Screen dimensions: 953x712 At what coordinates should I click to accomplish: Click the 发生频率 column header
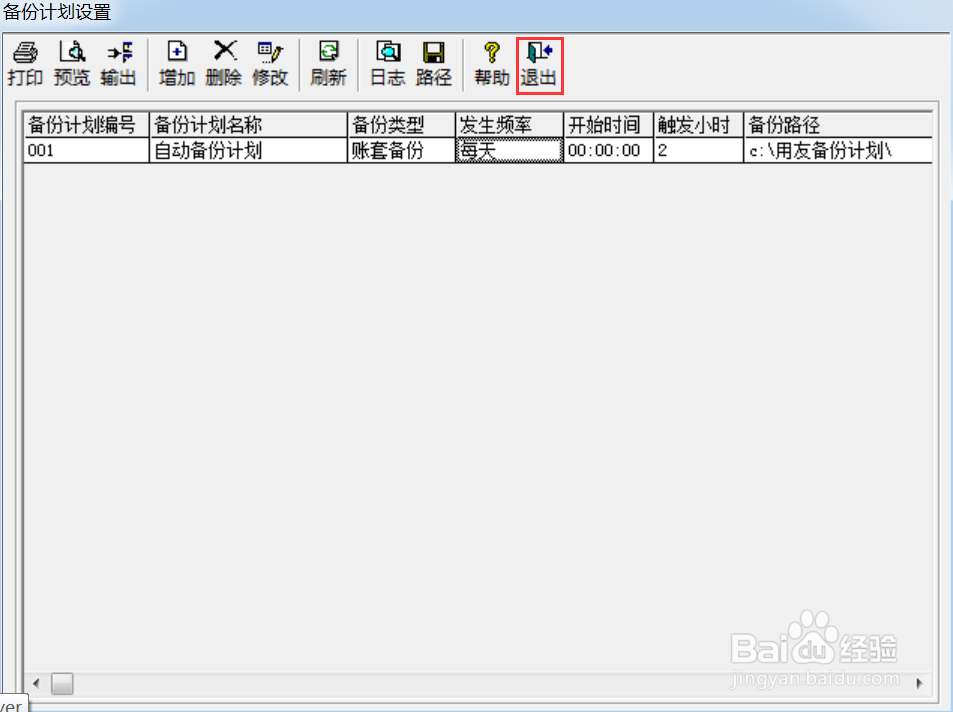coord(510,125)
